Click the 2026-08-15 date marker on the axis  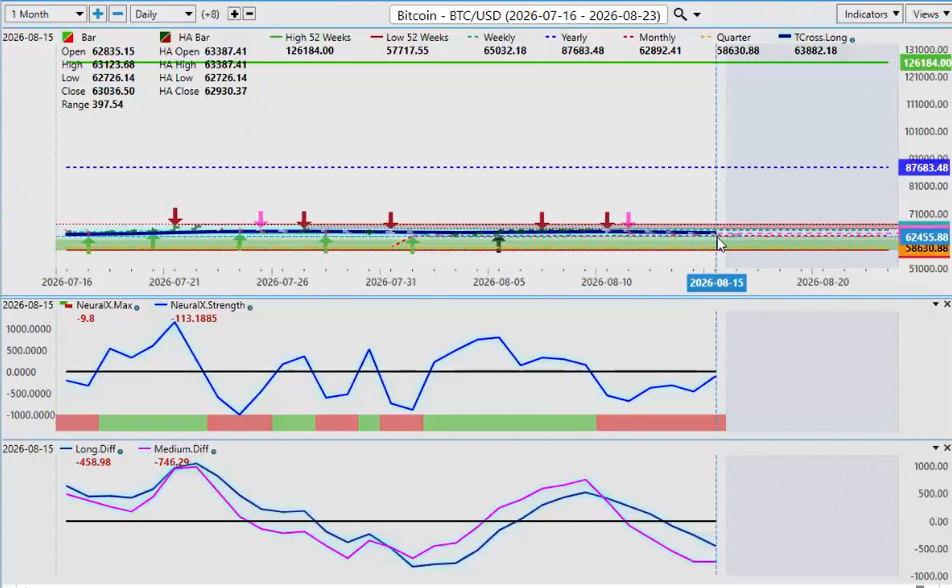pos(716,282)
